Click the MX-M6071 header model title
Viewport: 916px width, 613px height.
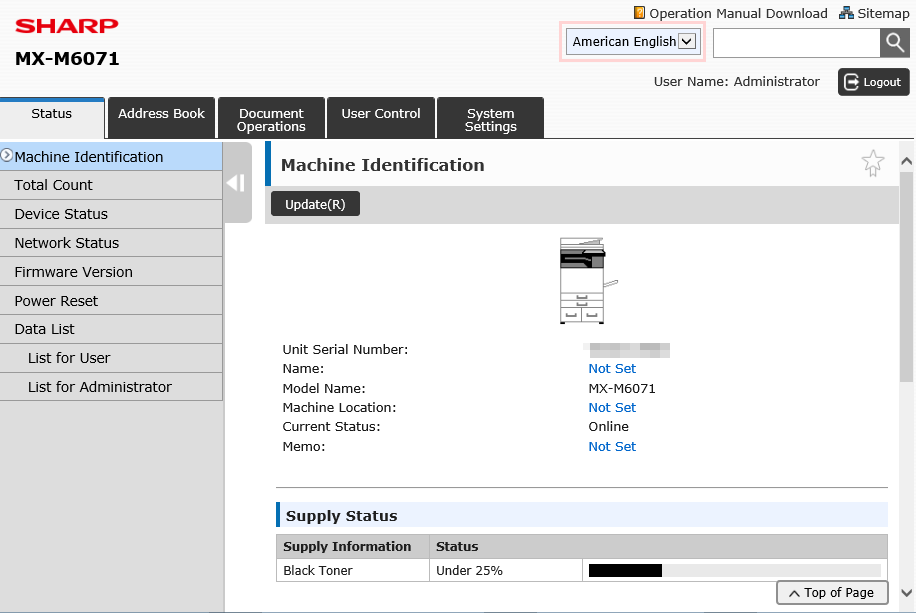click(67, 58)
